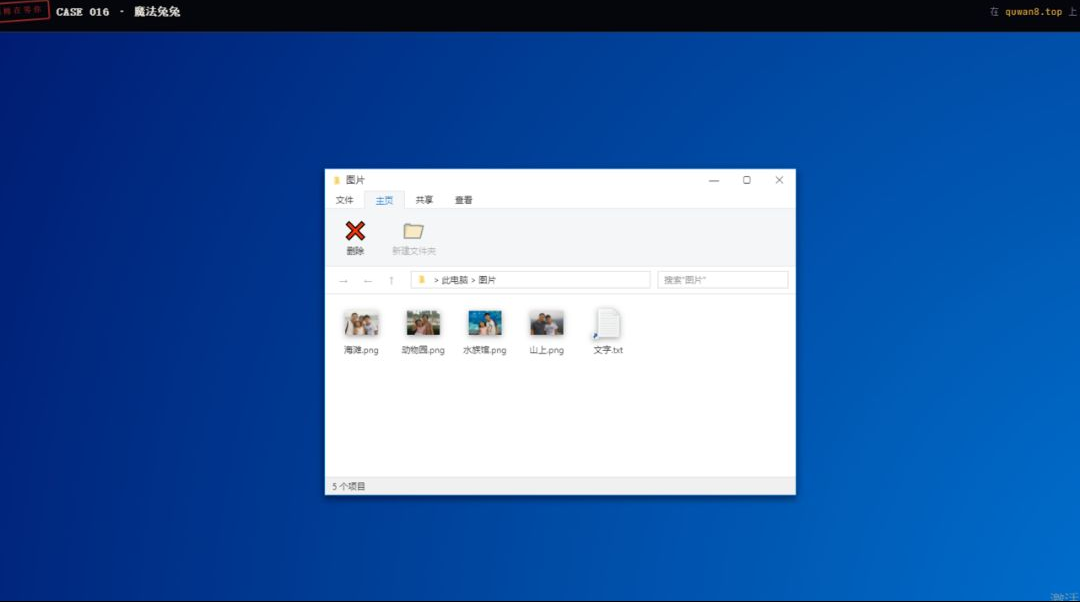The width and height of the screenshot is (1080, 602).
Task: Select the 水族馆.png thumbnail
Action: click(x=485, y=323)
